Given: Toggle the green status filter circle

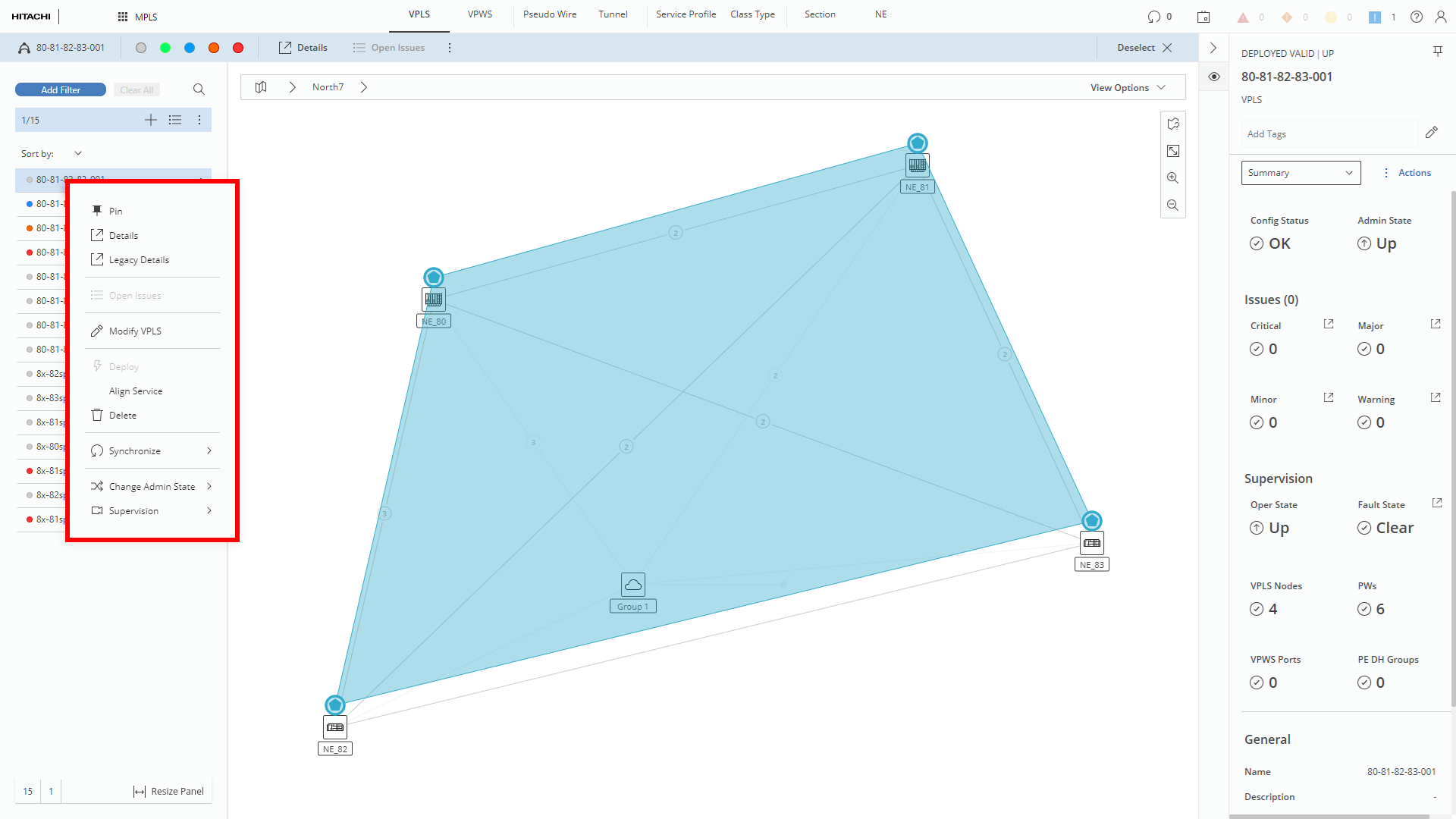Looking at the screenshot, I should pyautogui.click(x=165, y=48).
